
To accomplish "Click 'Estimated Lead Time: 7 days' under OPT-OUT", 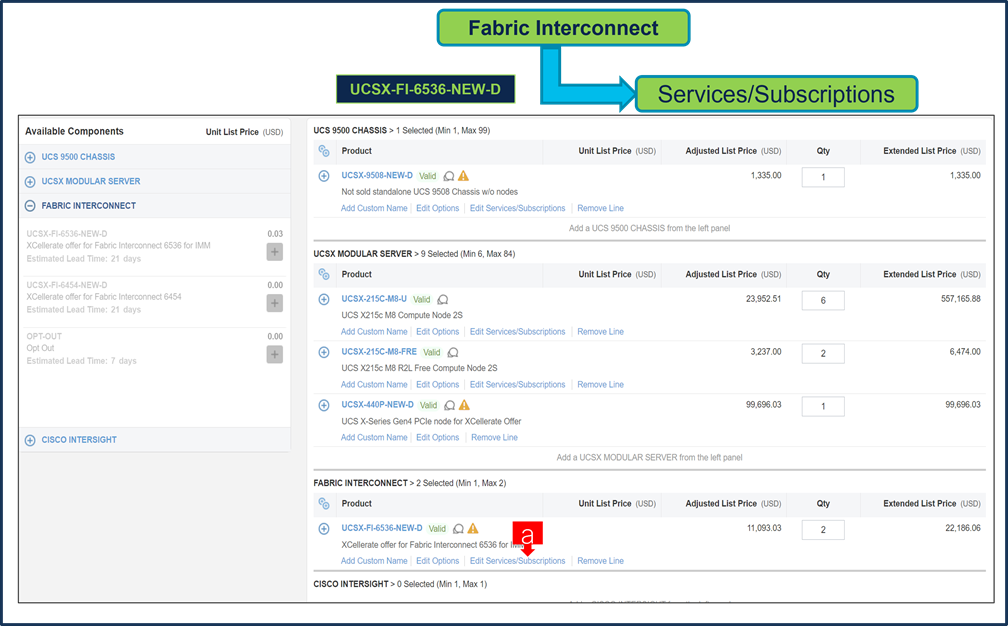I will (82, 361).
